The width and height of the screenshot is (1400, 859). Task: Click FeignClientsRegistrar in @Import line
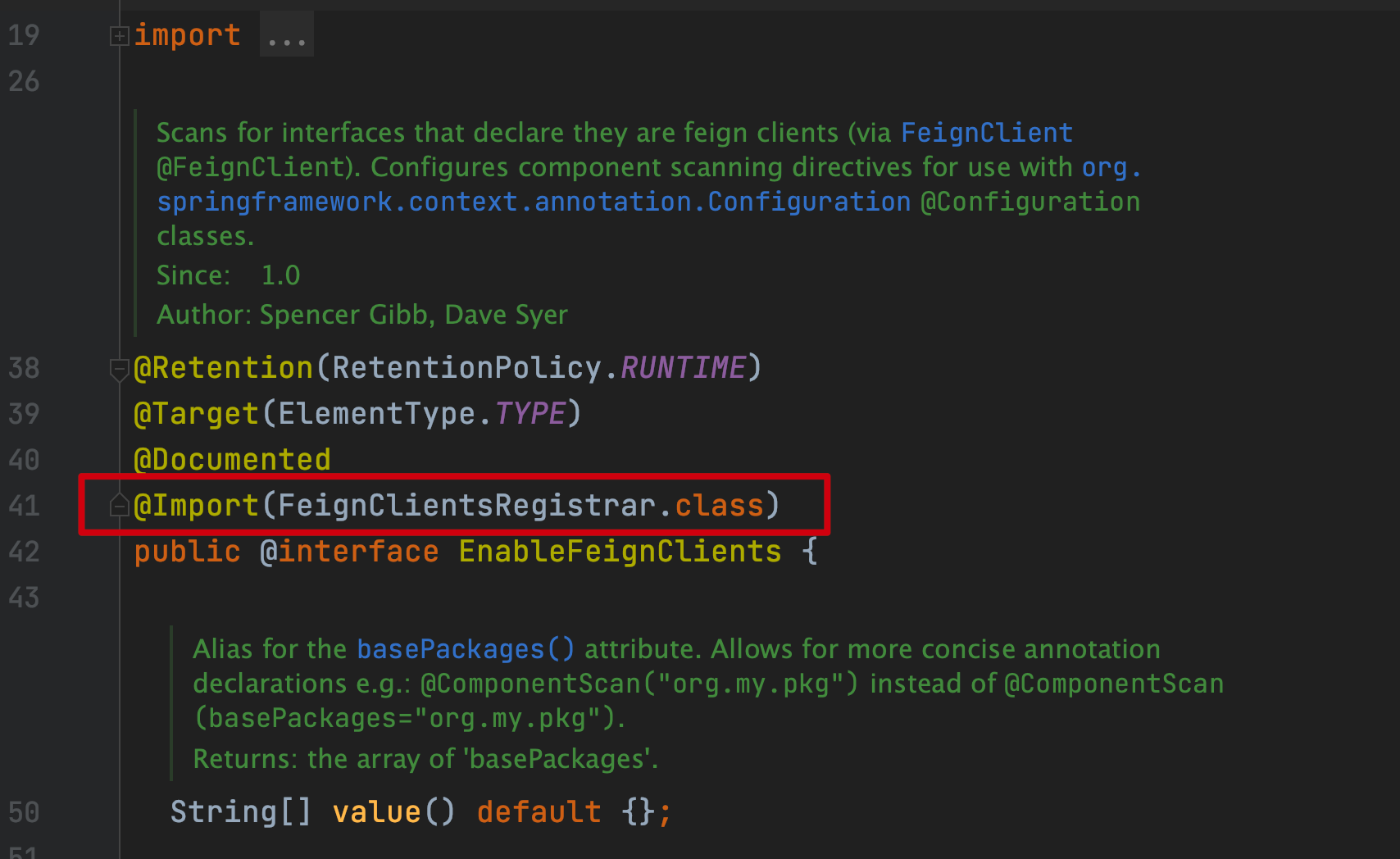click(x=467, y=506)
